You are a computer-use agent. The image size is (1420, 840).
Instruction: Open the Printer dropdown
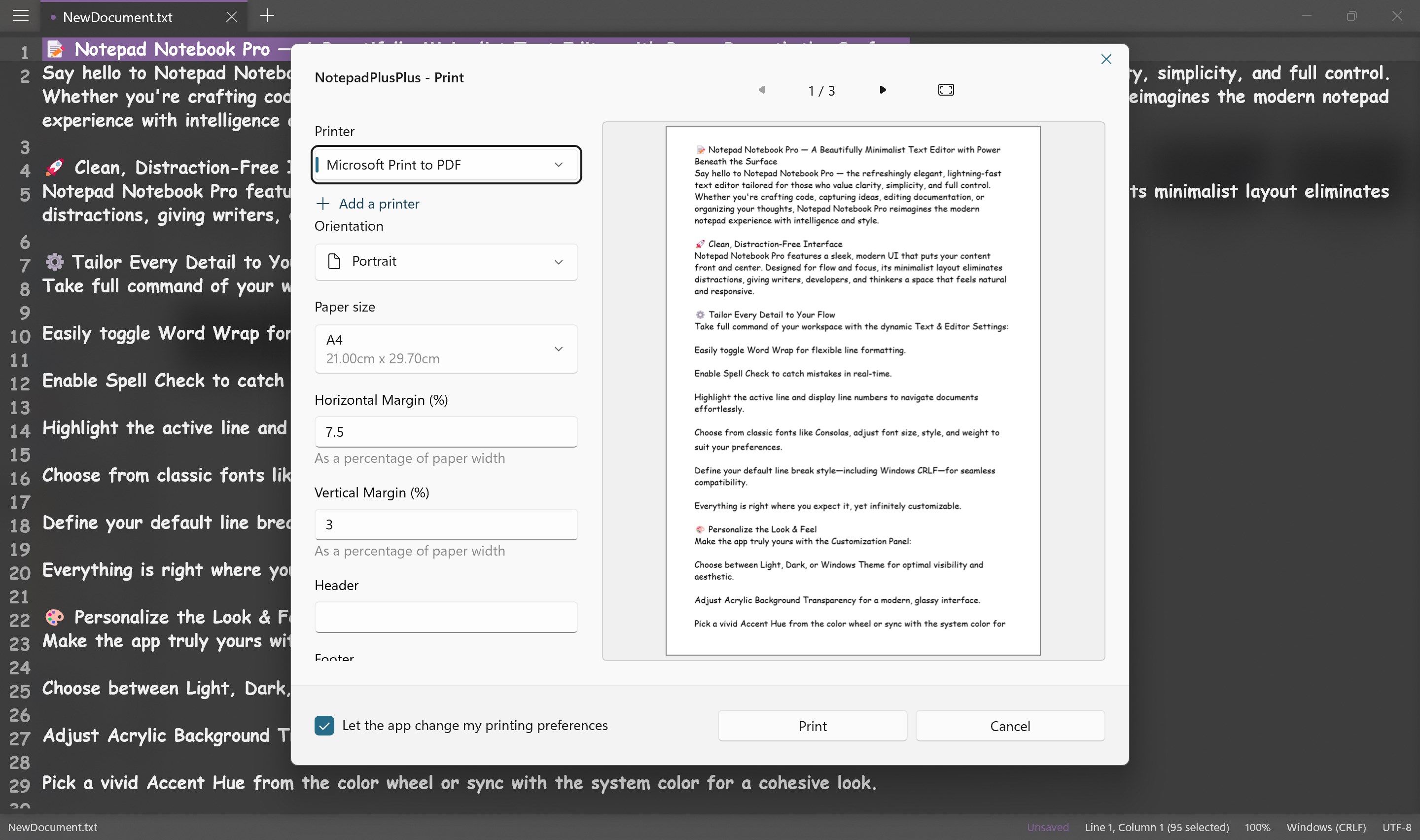click(446, 165)
